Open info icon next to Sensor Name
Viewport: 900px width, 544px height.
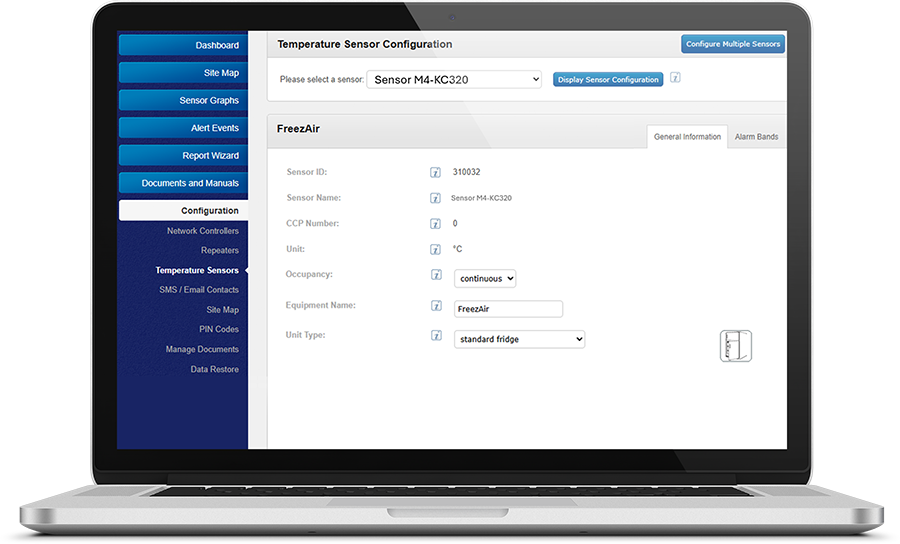pos(435,198)
